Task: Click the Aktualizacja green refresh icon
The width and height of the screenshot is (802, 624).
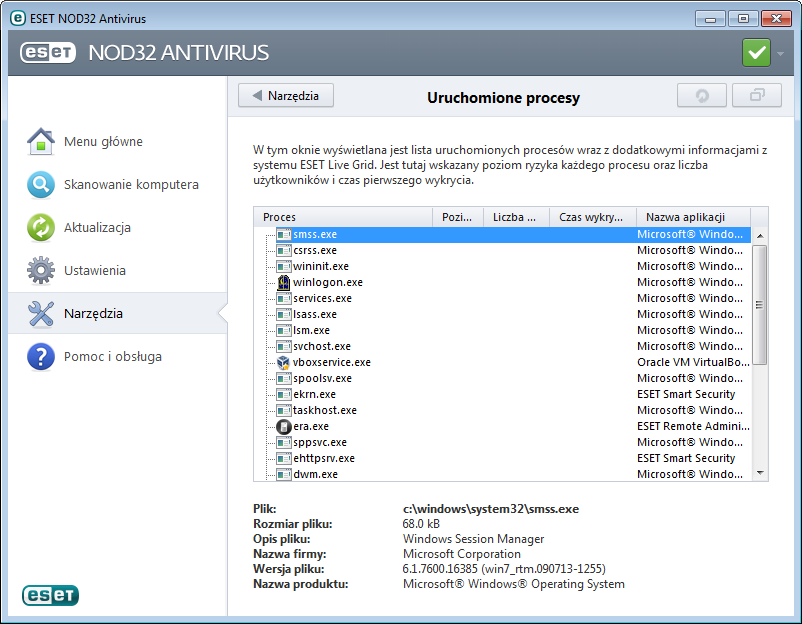Action: click(41, 227)
